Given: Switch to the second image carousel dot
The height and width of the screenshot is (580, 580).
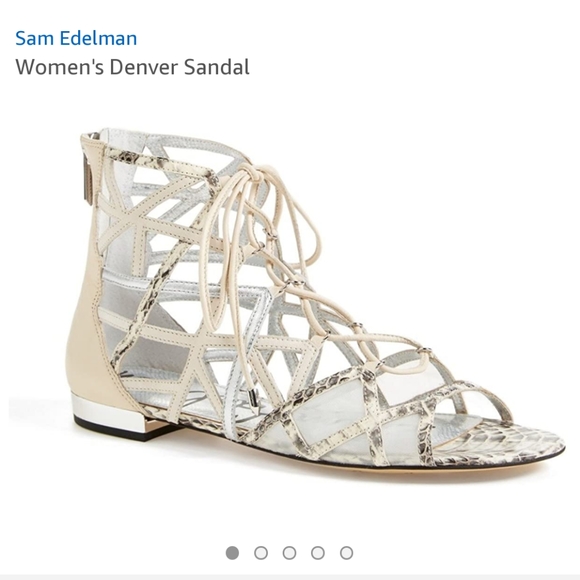Looking at the screenshot, I should 261,553.
